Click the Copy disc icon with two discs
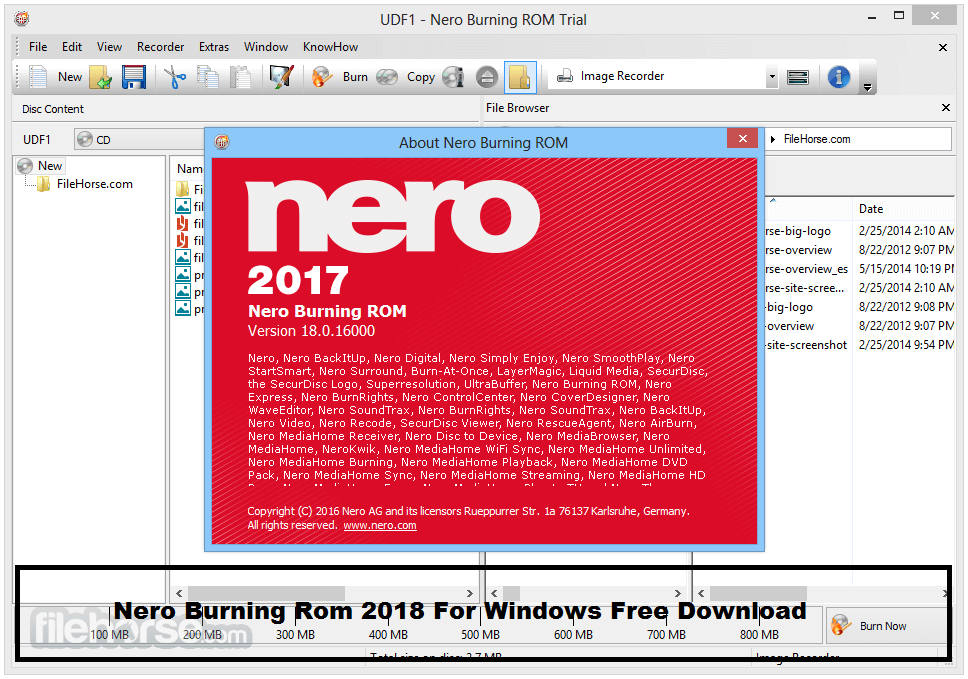 387,77
